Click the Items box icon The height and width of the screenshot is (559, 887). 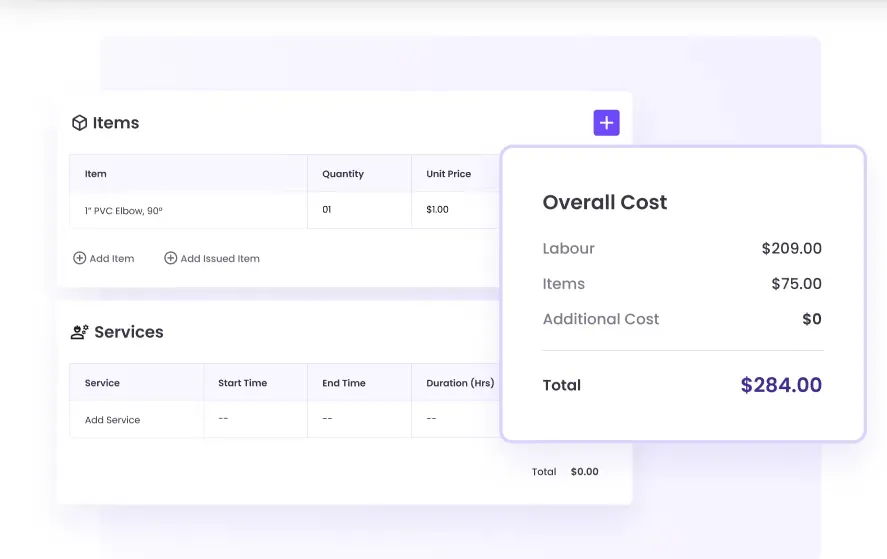click(x=79, y=123)
